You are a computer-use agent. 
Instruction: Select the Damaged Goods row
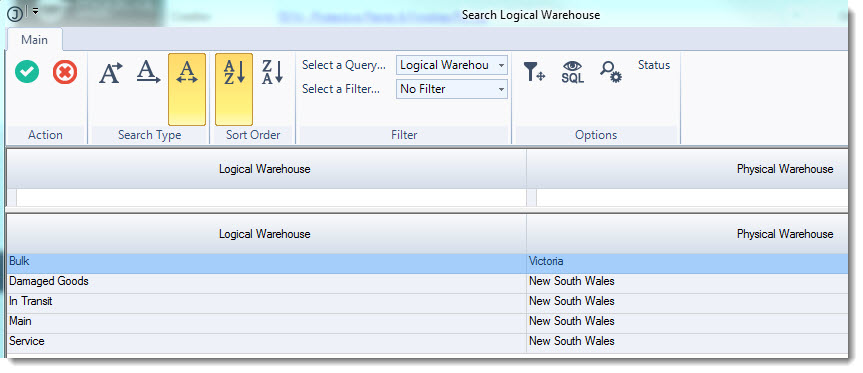427,282
